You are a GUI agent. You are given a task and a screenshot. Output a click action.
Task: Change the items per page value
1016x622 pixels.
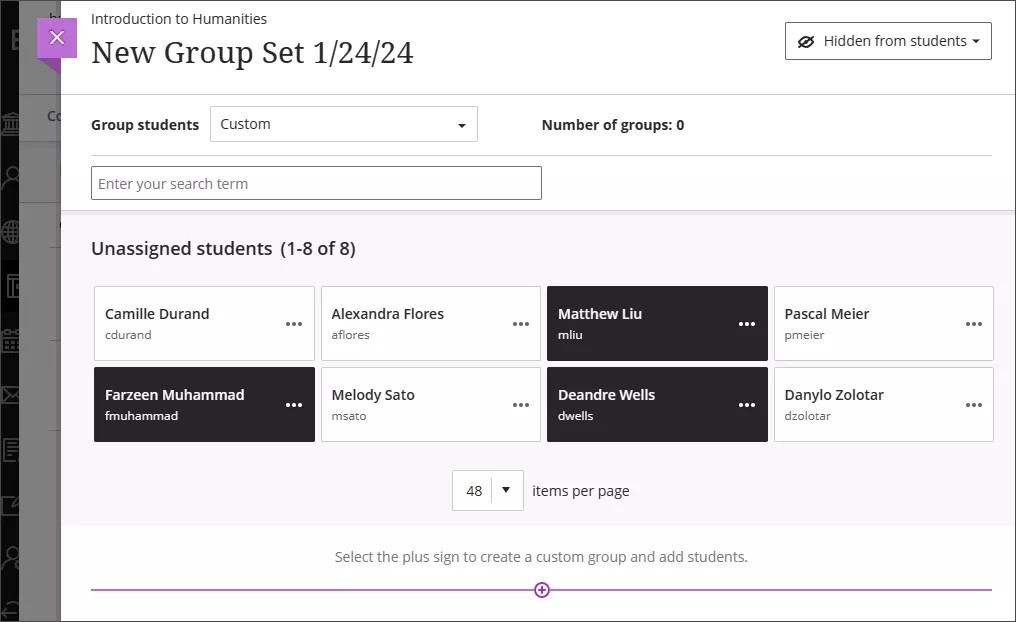tap(487, 490)
